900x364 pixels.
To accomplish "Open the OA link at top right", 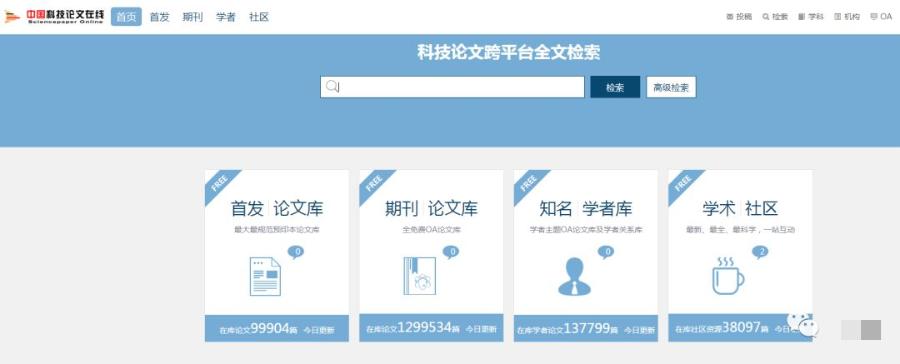I will click(x=882, y=17).
